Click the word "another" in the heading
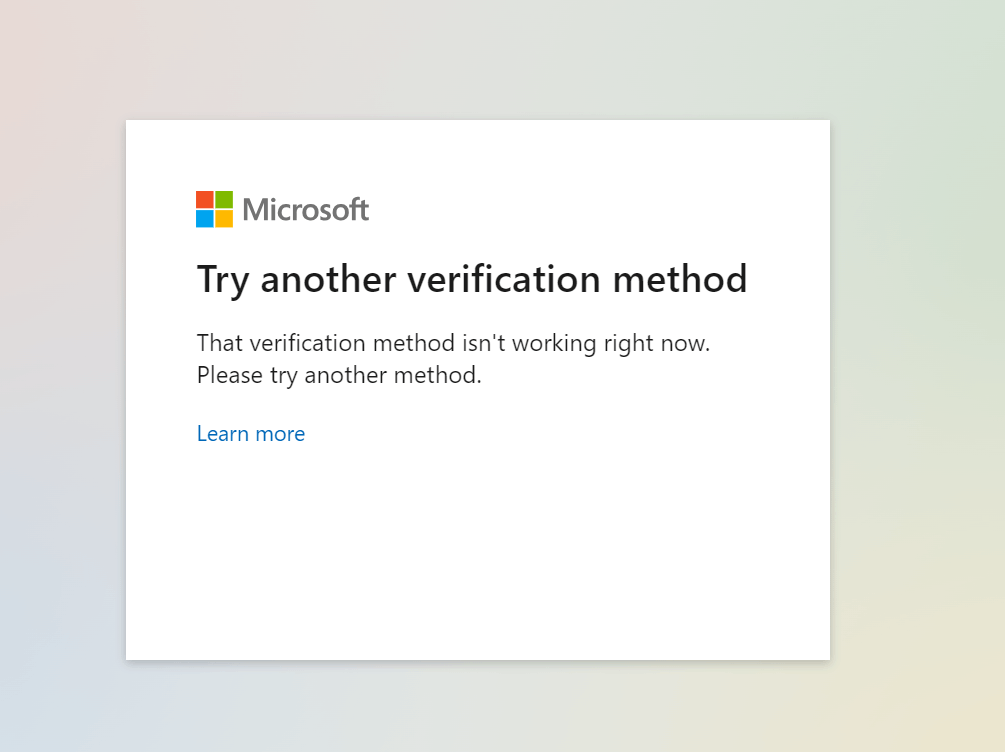The image size is (1005, 752). [x=328, y=280]
